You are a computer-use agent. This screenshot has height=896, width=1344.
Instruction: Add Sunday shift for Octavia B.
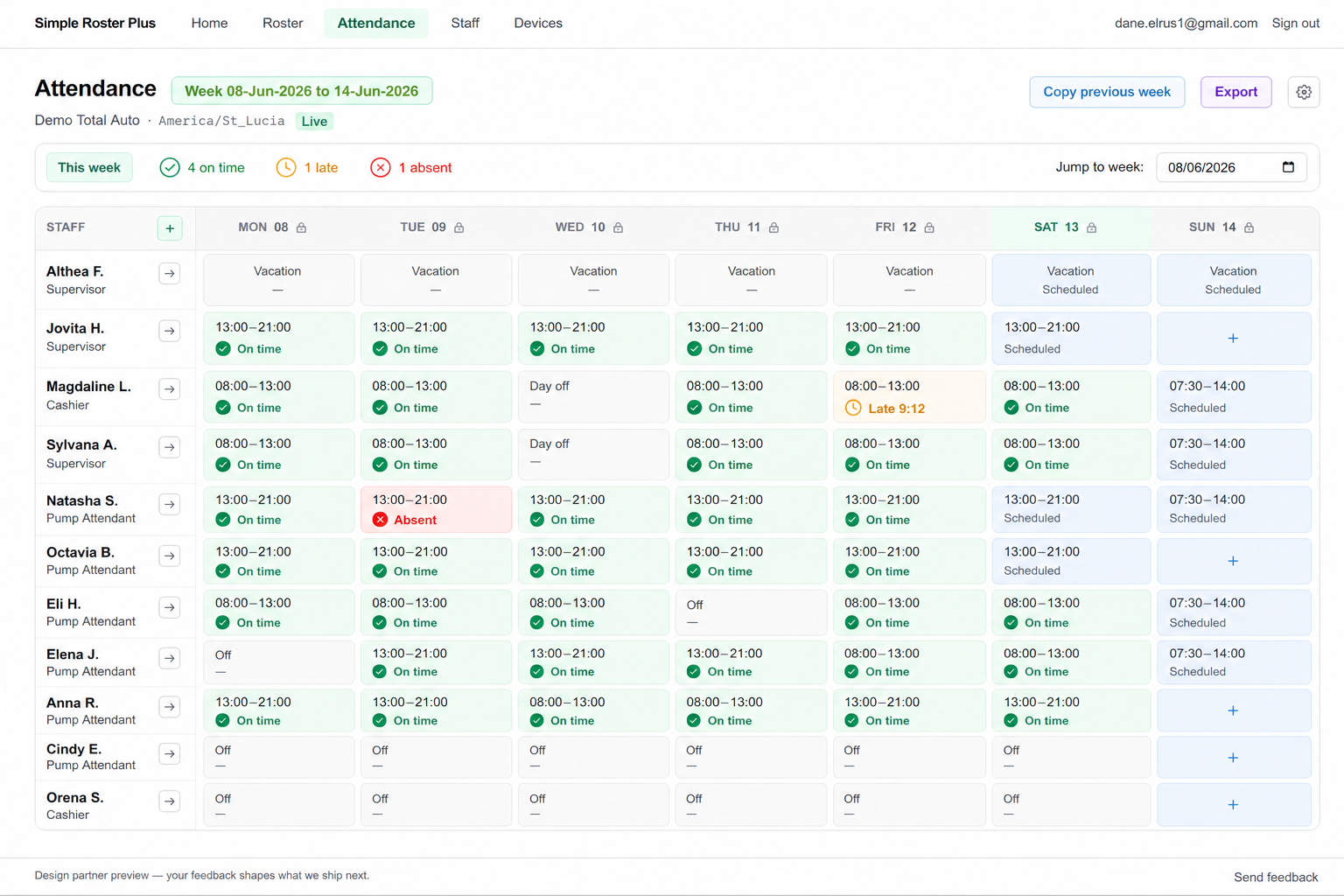tap(1233, 561)
